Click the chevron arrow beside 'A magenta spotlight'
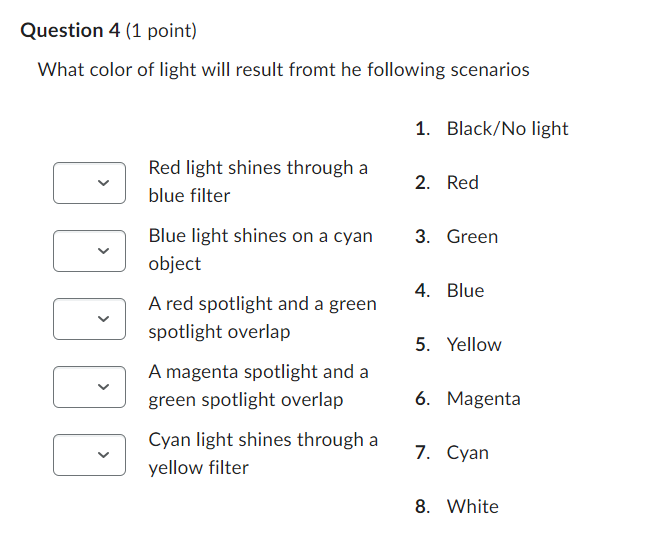Image resolution: width=649 pixels, height=542 pixels. 103,386
